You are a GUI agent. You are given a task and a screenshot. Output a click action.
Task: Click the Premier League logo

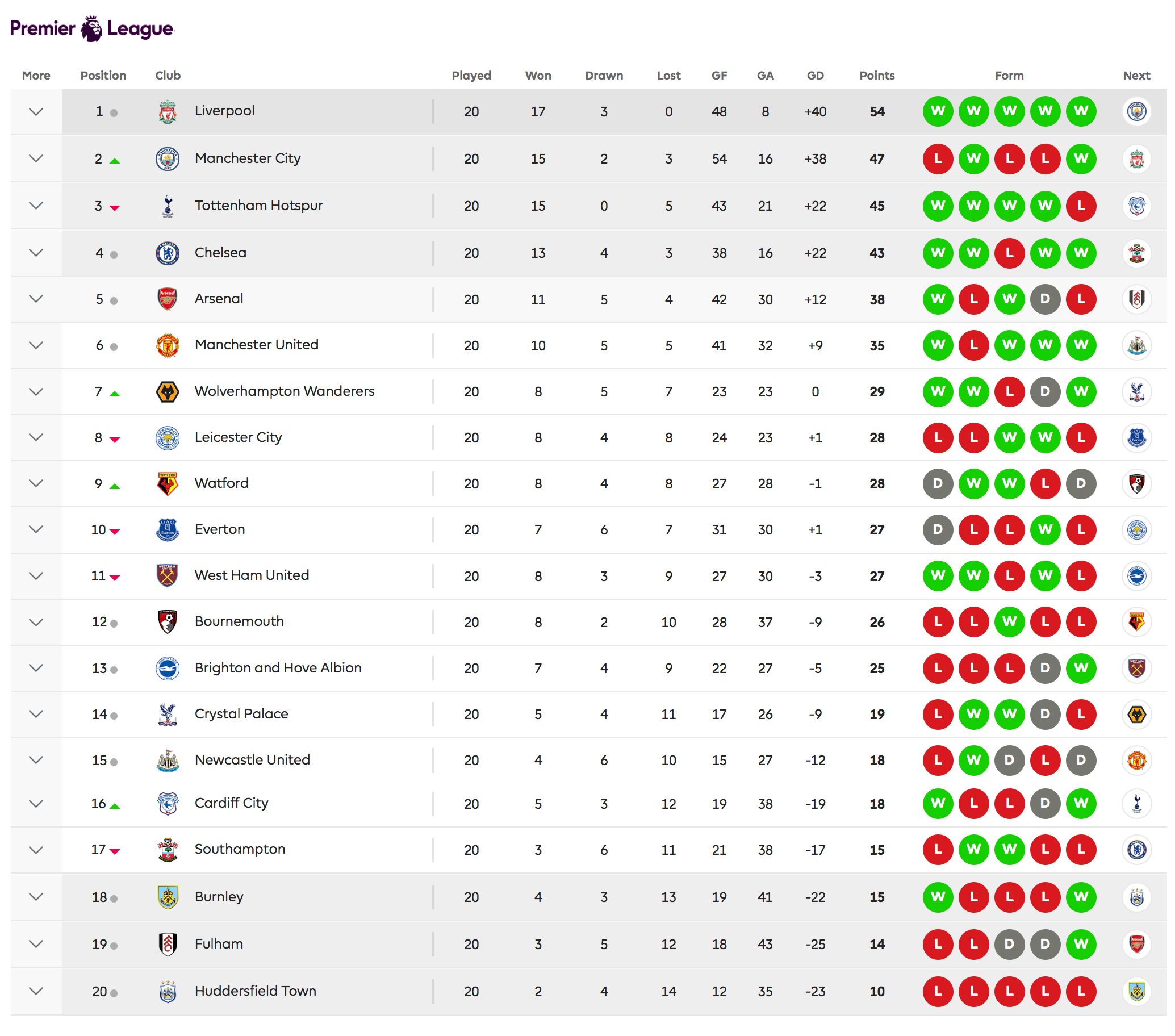[91, 29]
